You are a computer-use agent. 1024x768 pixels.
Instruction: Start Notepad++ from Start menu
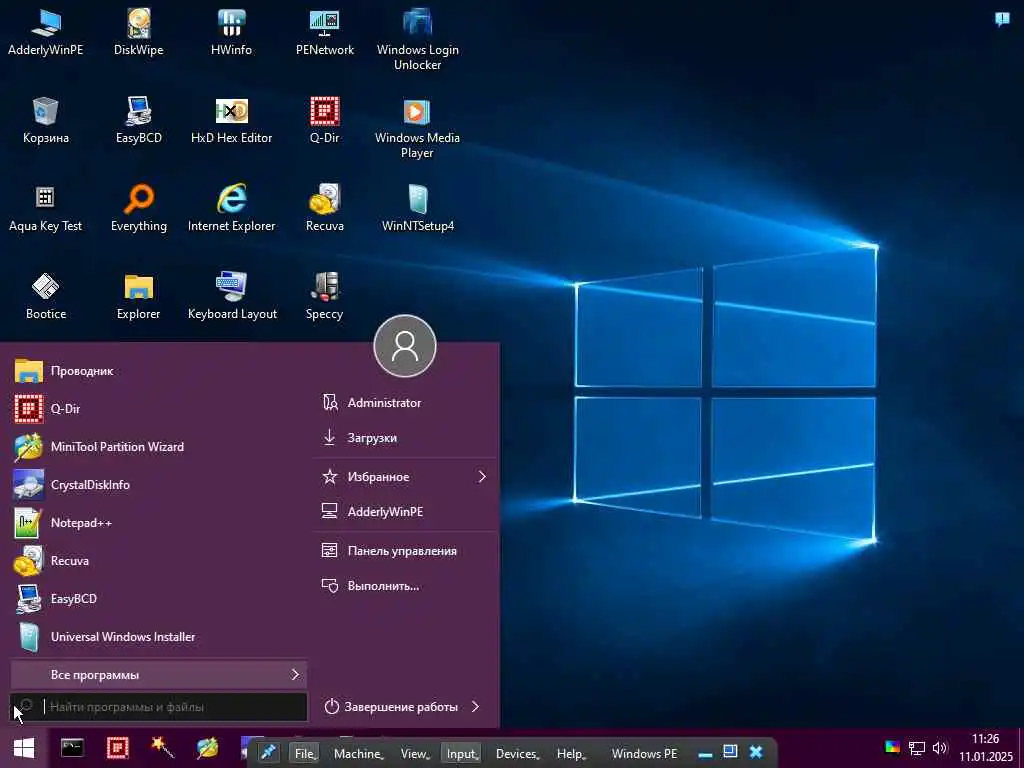click(159, 522)
